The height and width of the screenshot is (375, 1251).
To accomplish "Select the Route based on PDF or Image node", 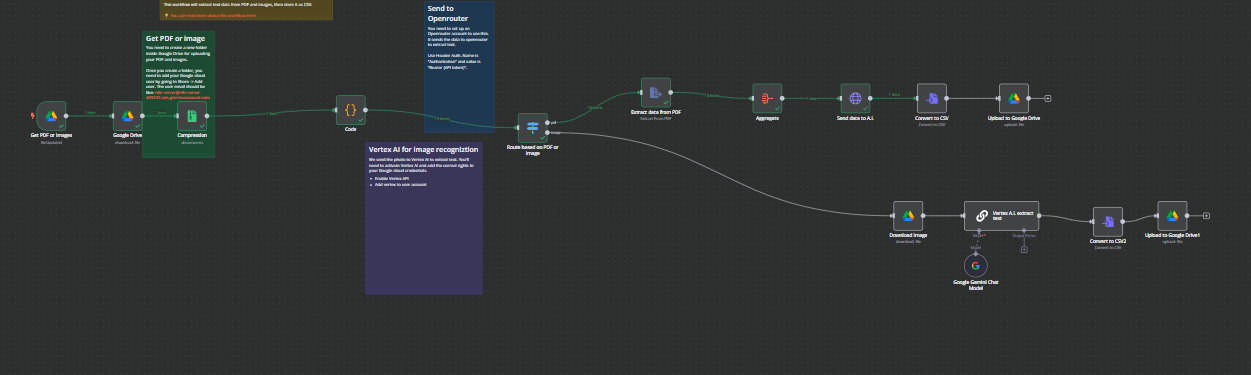I will click(532, 127).
